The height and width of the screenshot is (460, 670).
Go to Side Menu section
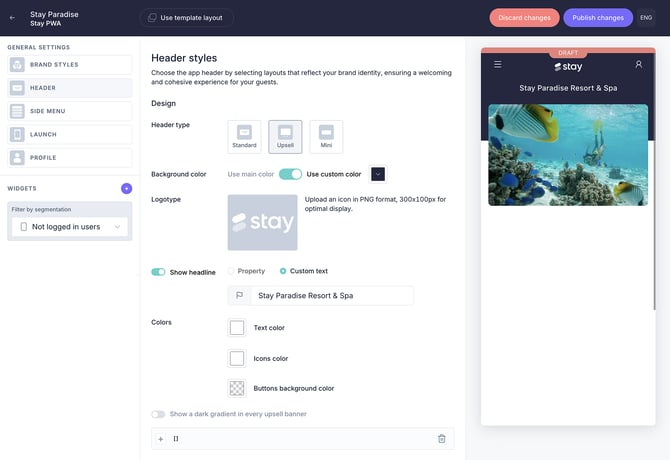[x=70, y=111]
